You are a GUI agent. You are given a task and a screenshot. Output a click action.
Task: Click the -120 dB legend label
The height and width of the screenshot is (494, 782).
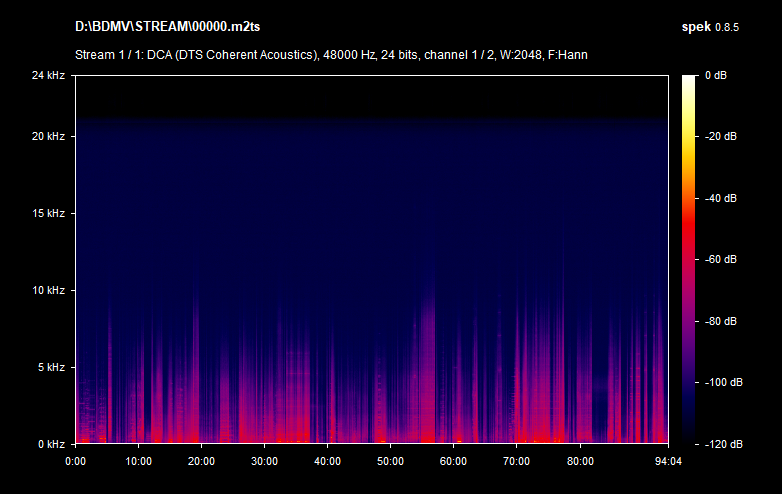click(x=718, y=443)
